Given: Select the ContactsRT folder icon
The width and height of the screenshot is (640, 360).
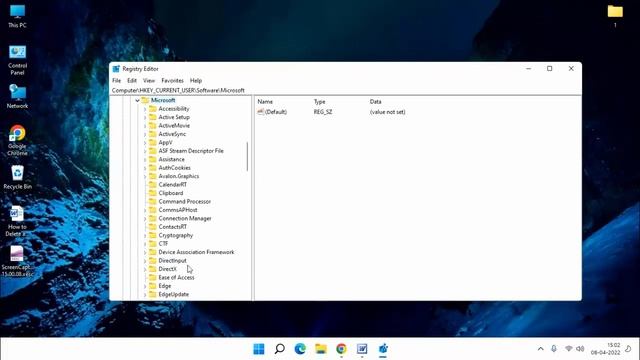Looking at the screenshot, I should [x=153, y=227].
